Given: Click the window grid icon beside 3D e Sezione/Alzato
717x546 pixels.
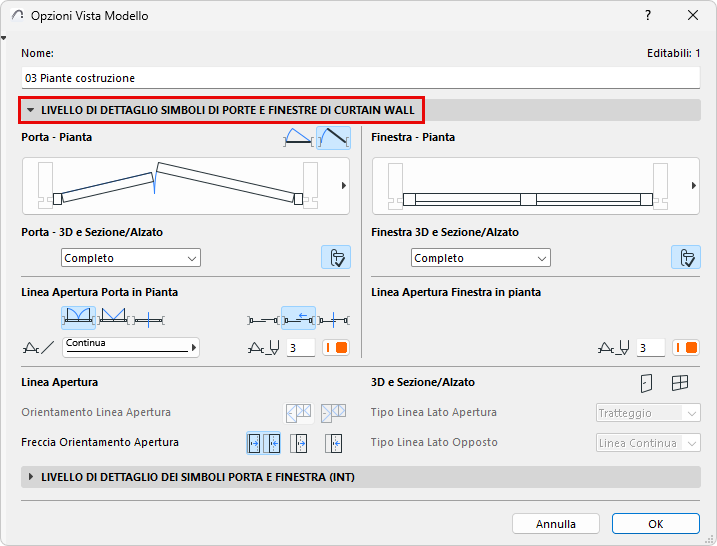Looking at the screenshot, I should (680, 383).
